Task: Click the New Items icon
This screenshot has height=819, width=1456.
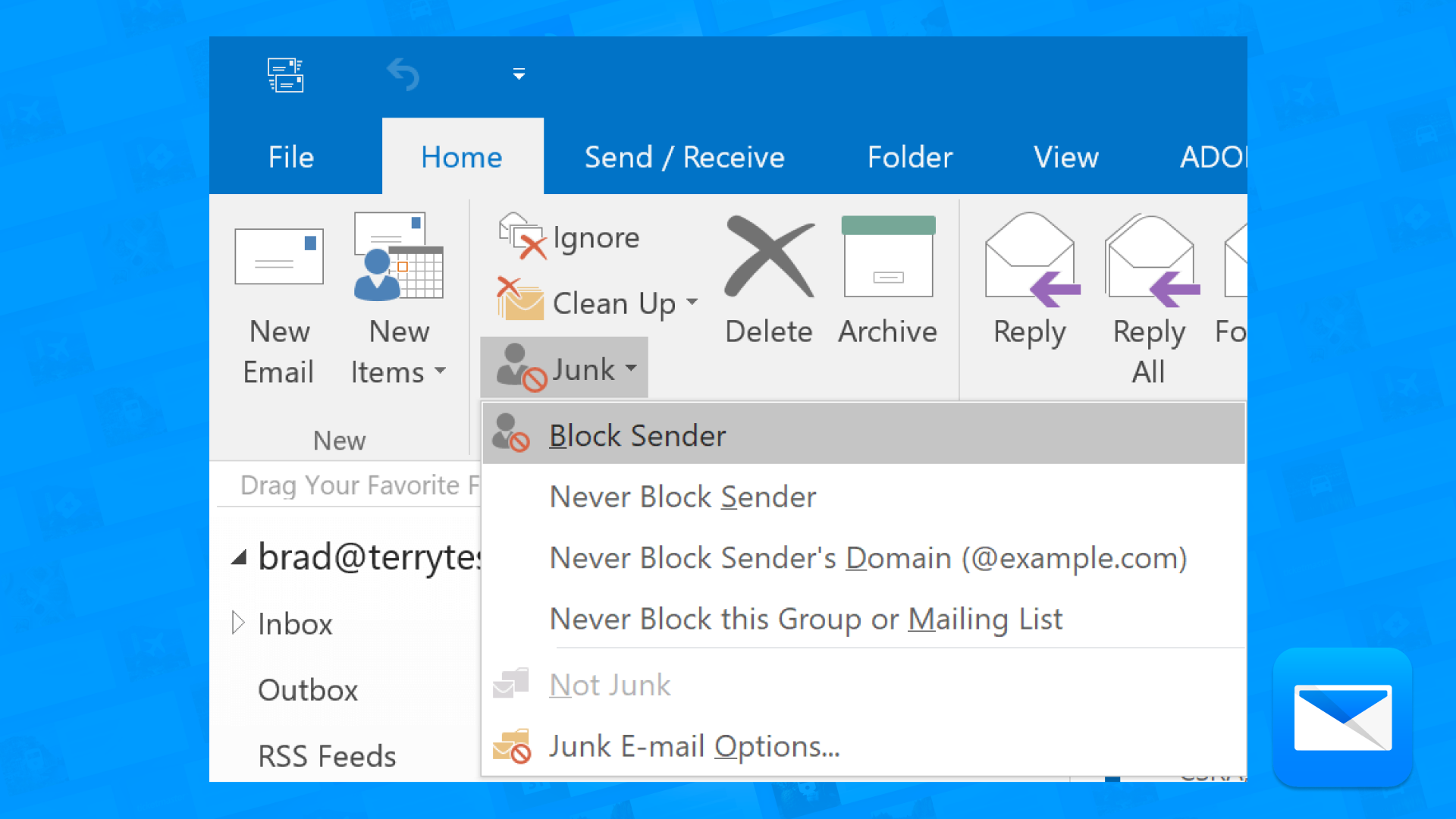Action: (398, 256)
